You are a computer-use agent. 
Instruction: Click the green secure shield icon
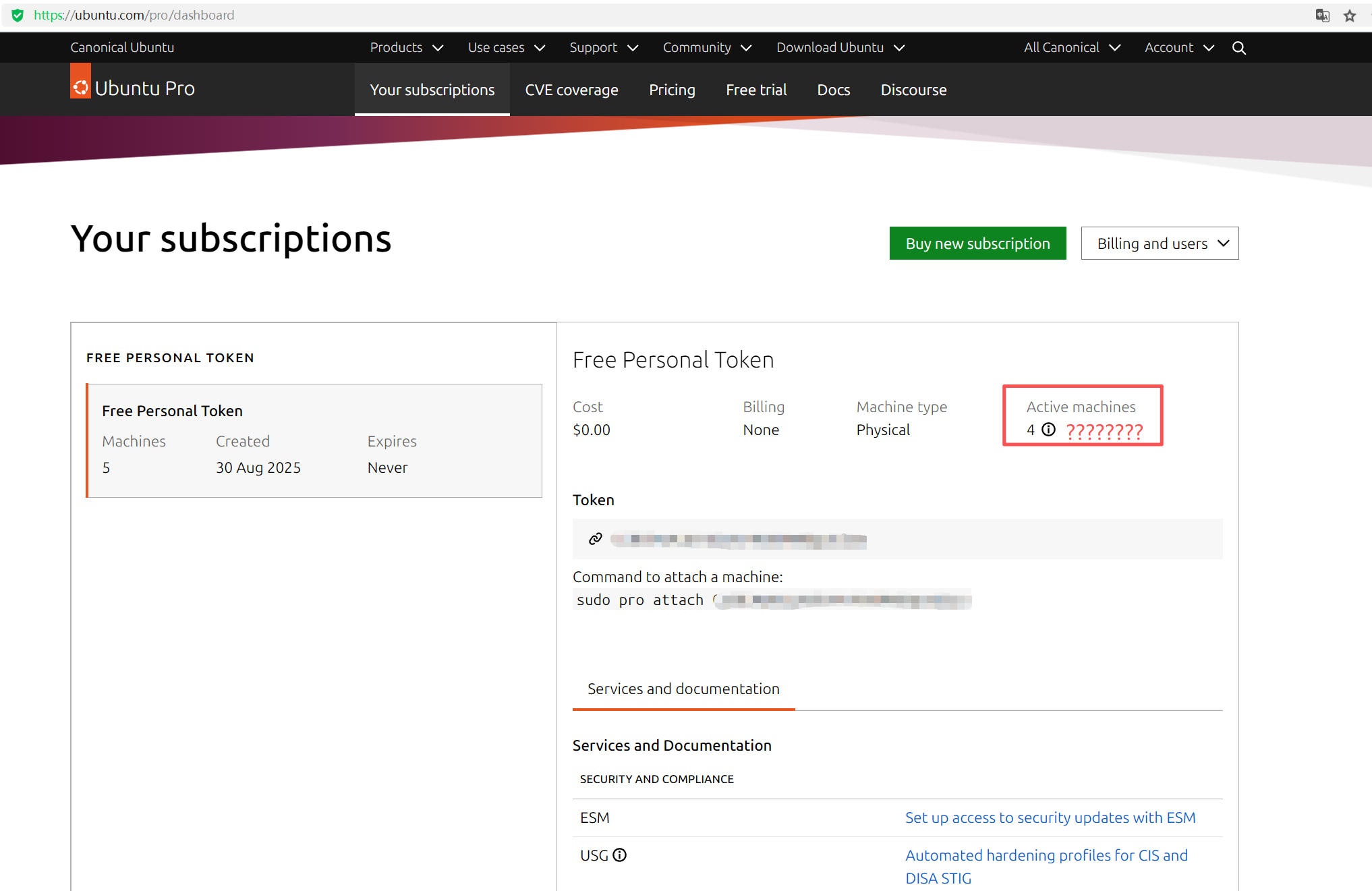(x=18, y=15)
